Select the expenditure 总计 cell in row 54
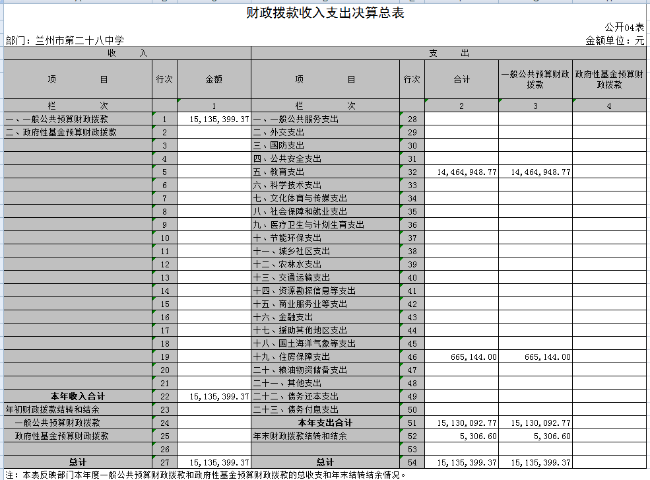 coord(325,462)
